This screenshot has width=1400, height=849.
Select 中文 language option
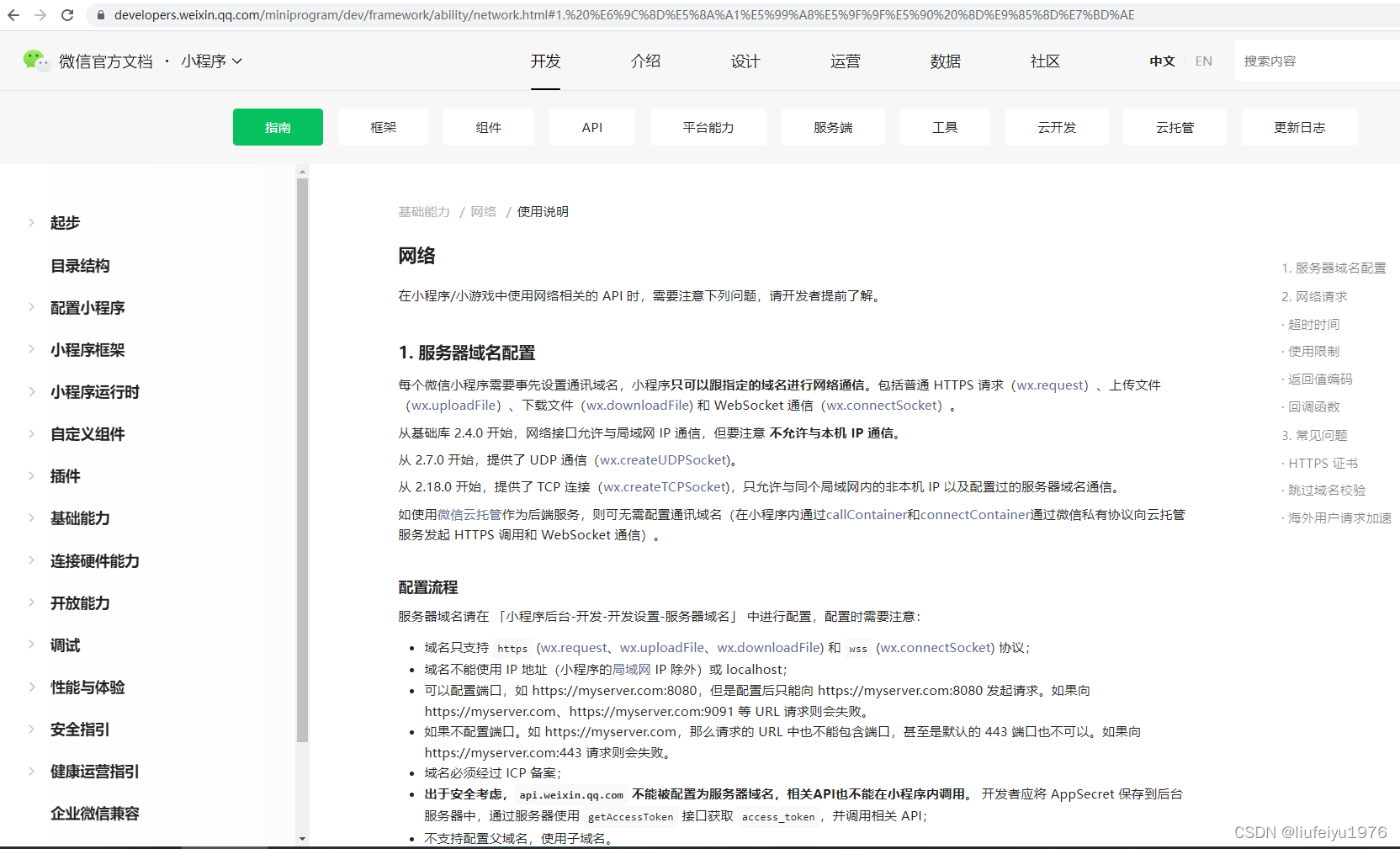[1162, 61]
